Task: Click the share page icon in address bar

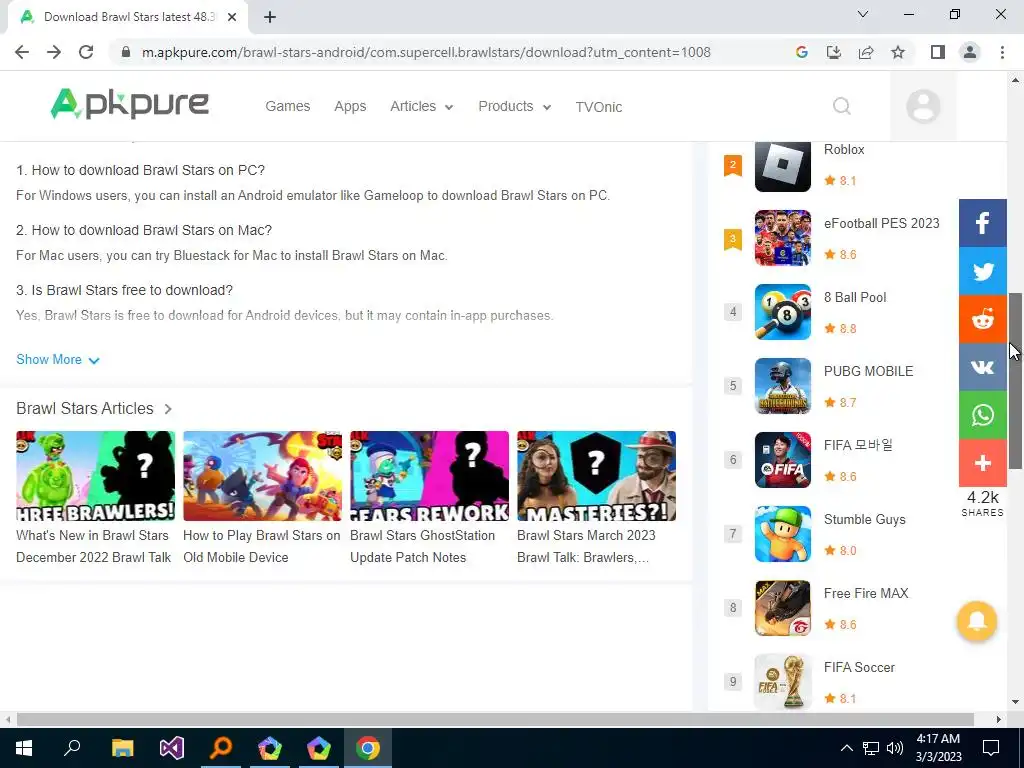Action: [866, 52]
